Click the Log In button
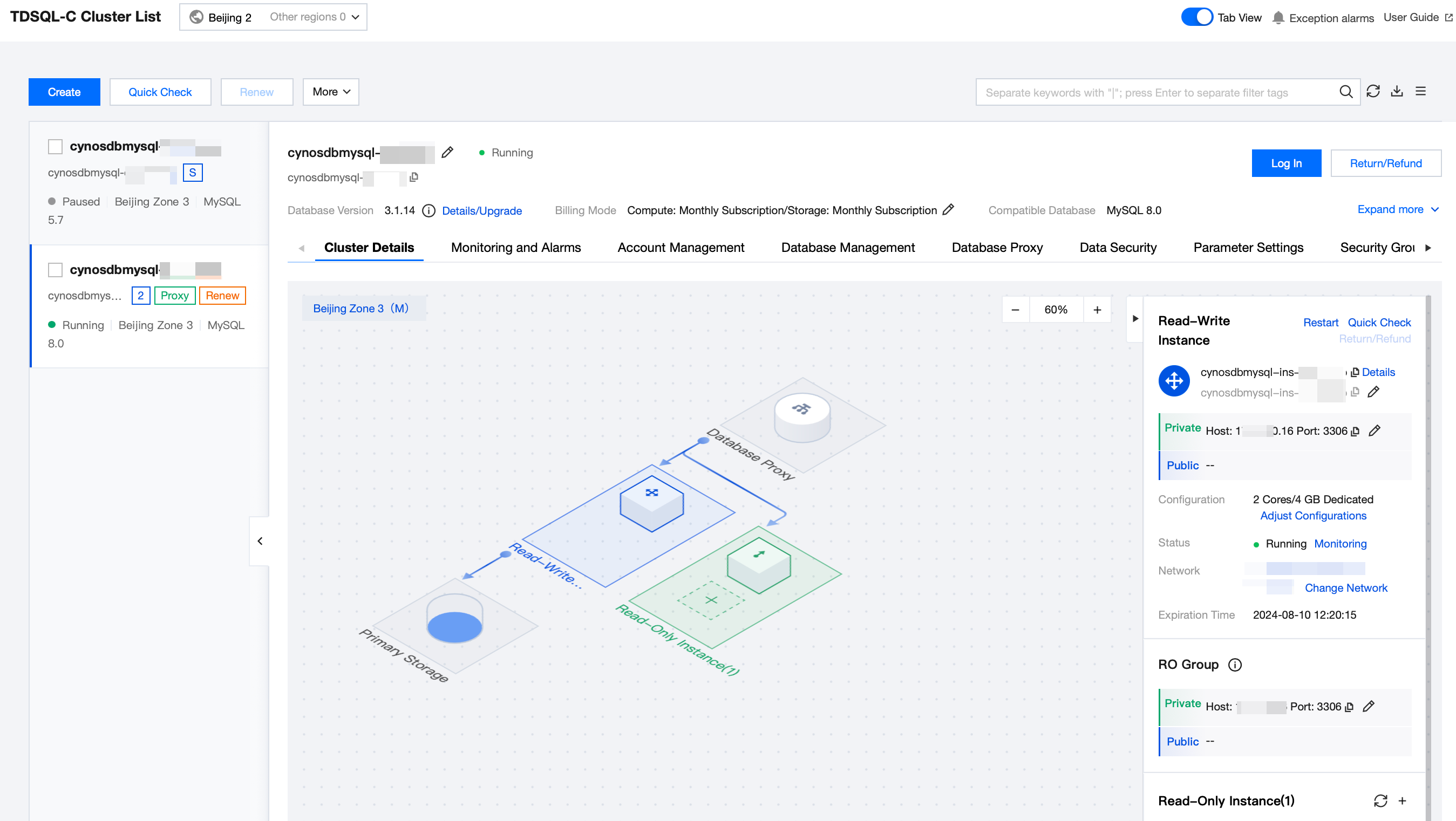Image resolution: width=1456 pixels, height=821 pixels. pos(1286,163)
